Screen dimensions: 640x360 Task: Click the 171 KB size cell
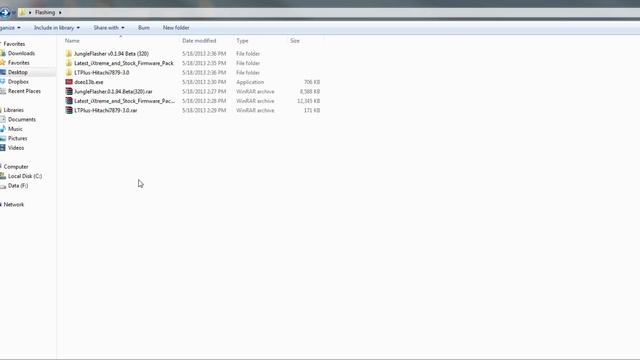click(x=312, y=111)
